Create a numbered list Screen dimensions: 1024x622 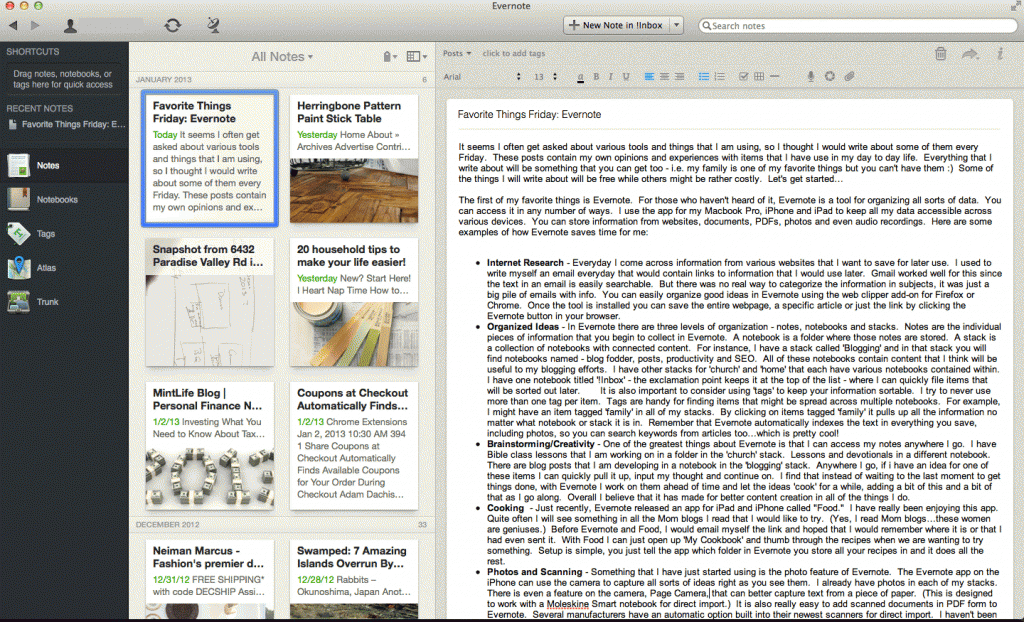[719, 76]
